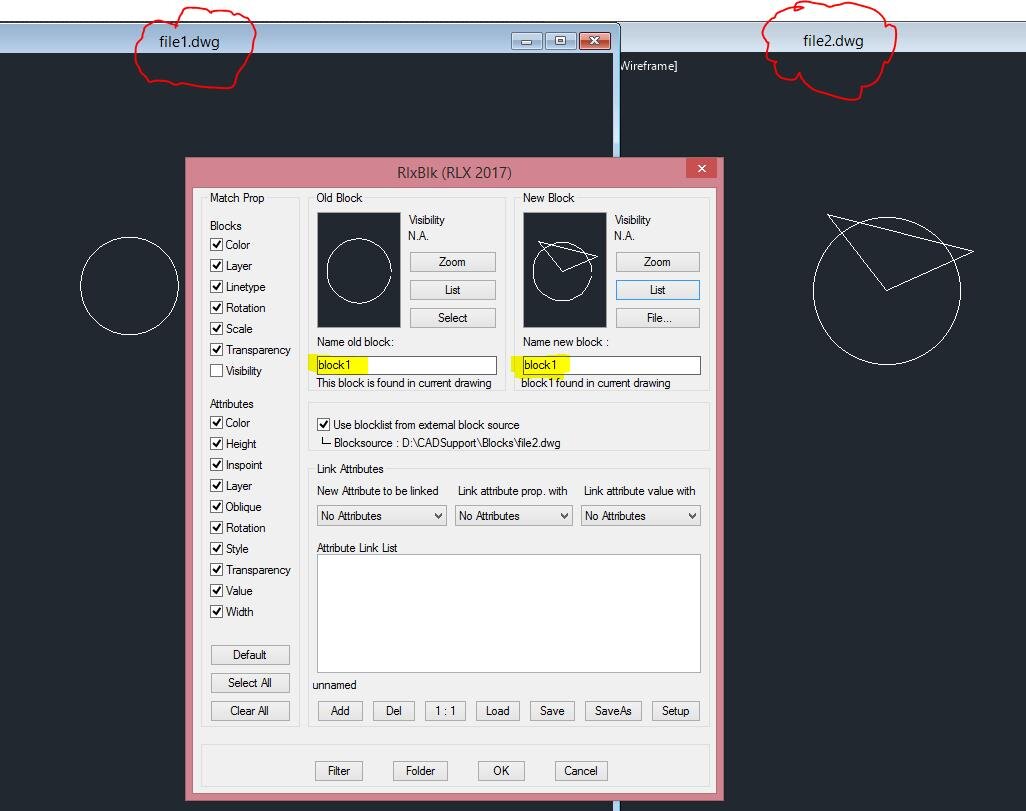The width and height of the screenshot is (1026, 811).
Task: Click the Select button under Old Block
Action: 453,318
